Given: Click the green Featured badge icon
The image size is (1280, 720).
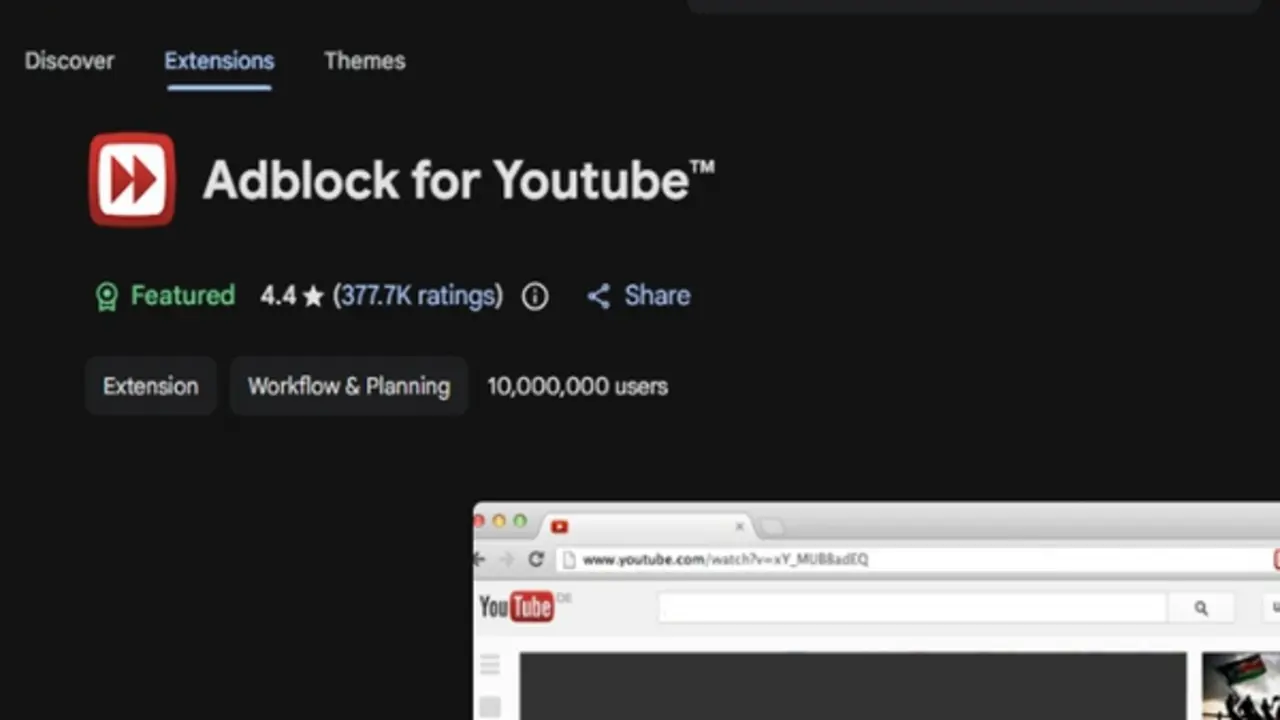Looking at the screenshot, I should pos(107,296).
